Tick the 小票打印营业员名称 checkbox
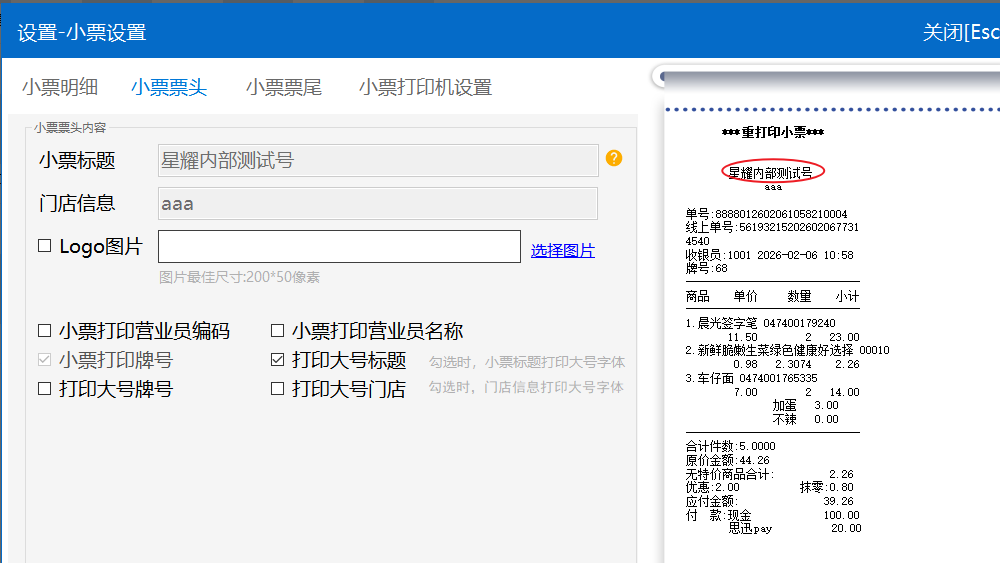Image resolution: width=1000 pixels, height=563 pixels. click(278, 331)
